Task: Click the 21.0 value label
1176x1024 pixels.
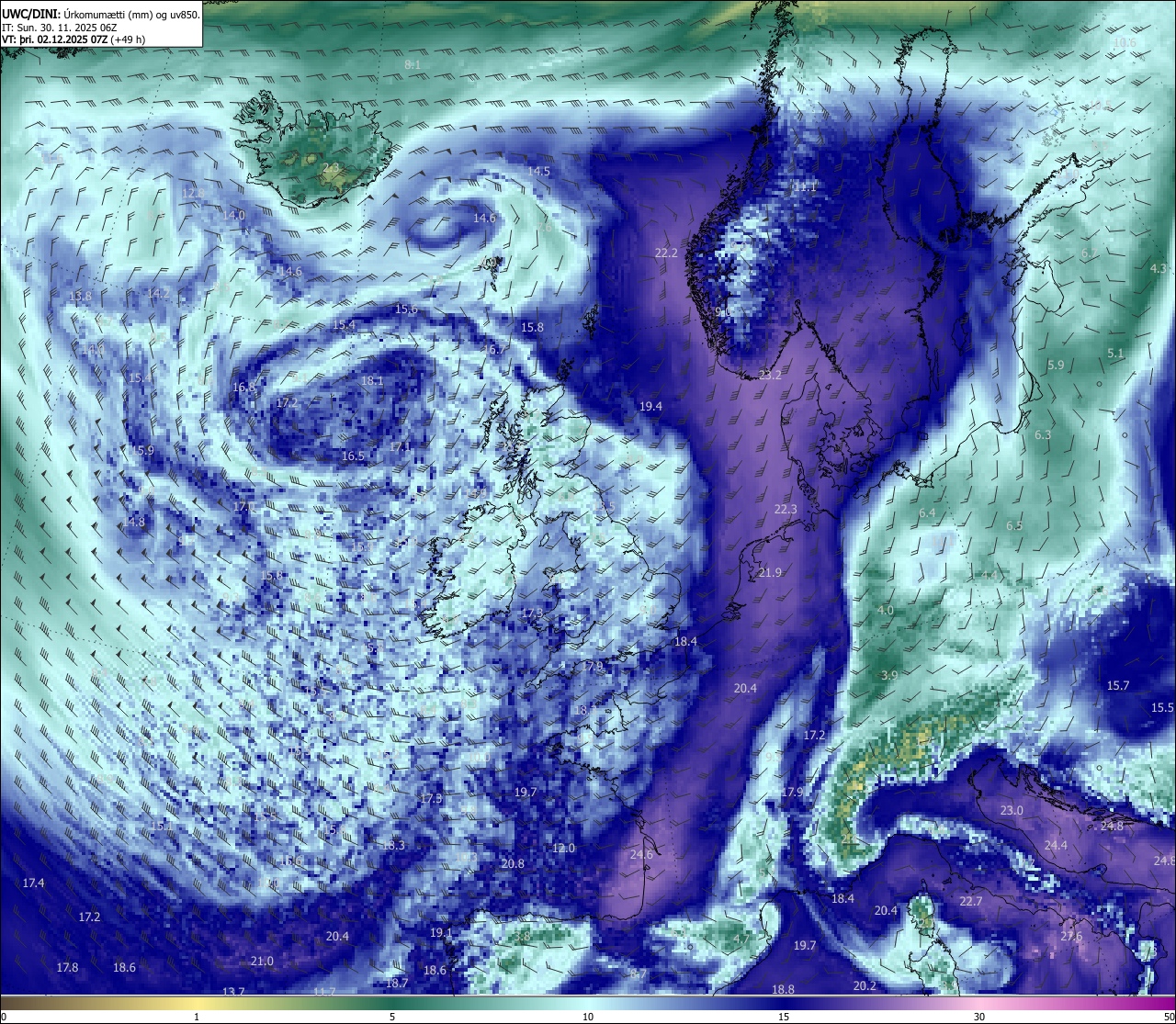Action: (x=262, y=961)
